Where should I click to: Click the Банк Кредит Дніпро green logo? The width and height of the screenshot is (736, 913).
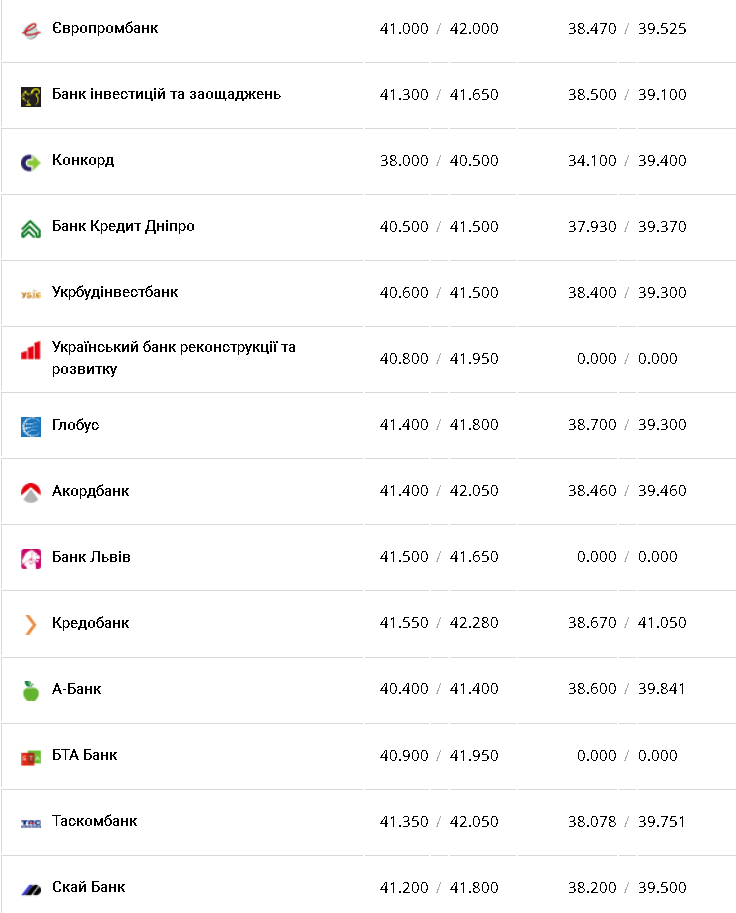pos(31,228)
